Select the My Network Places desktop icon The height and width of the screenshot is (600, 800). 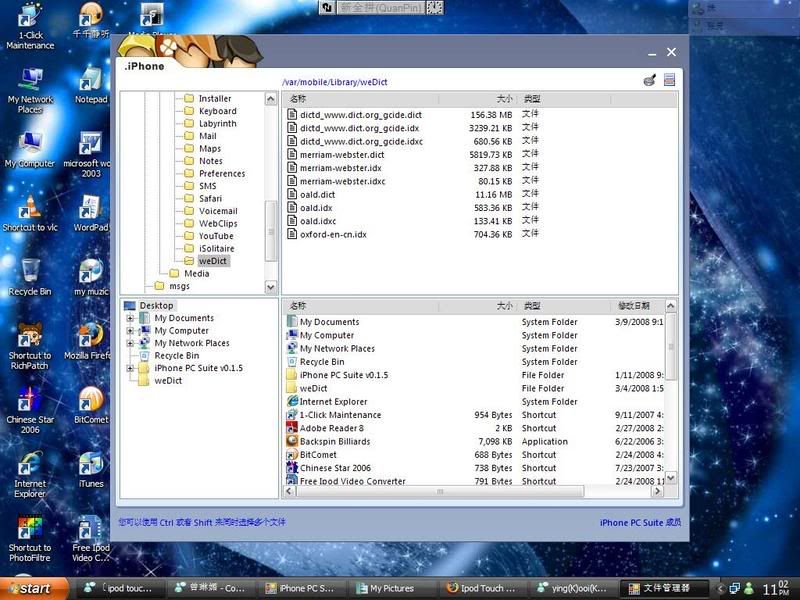click(30, 90)
